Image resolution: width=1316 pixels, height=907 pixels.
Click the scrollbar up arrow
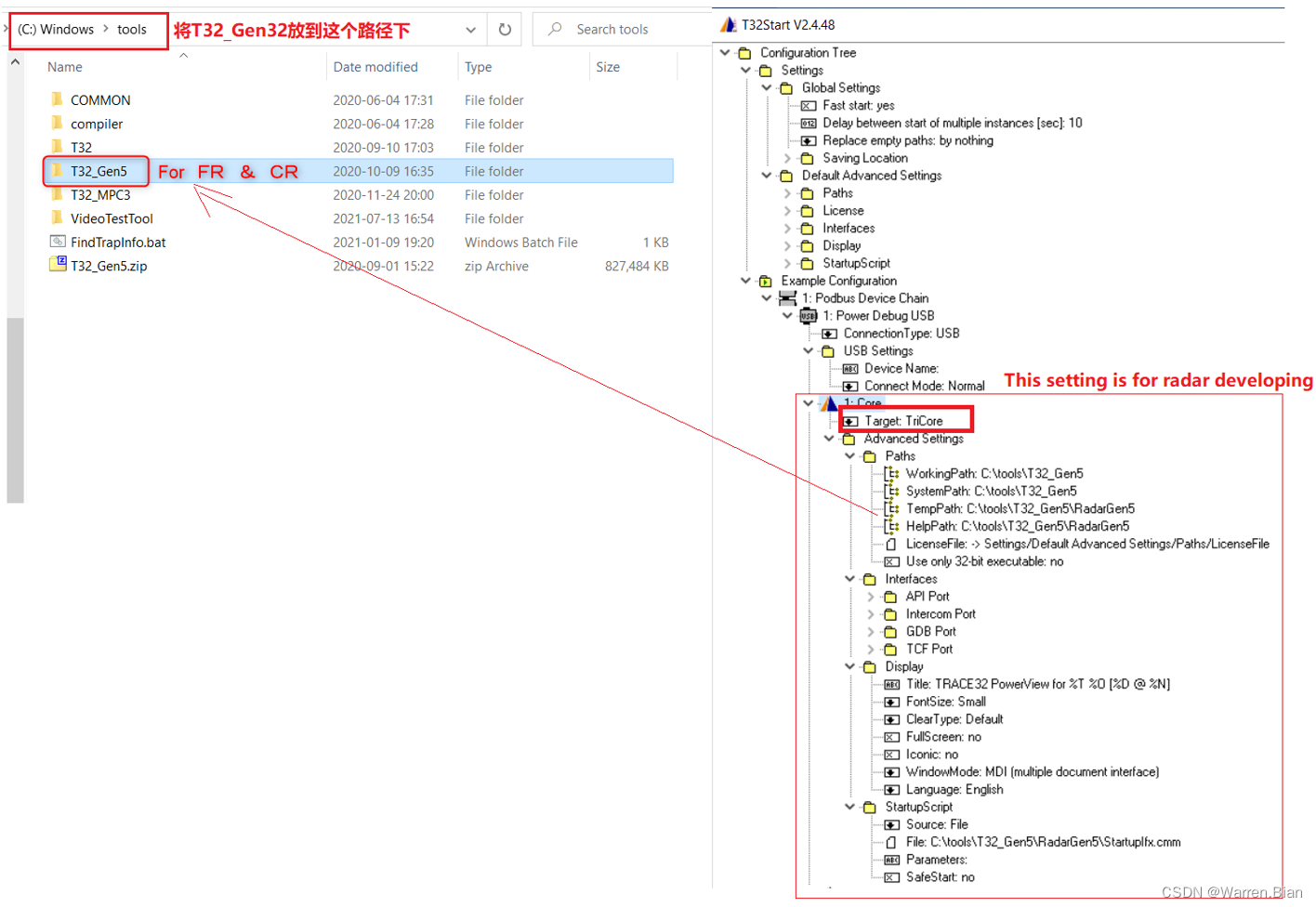point(15,62)
